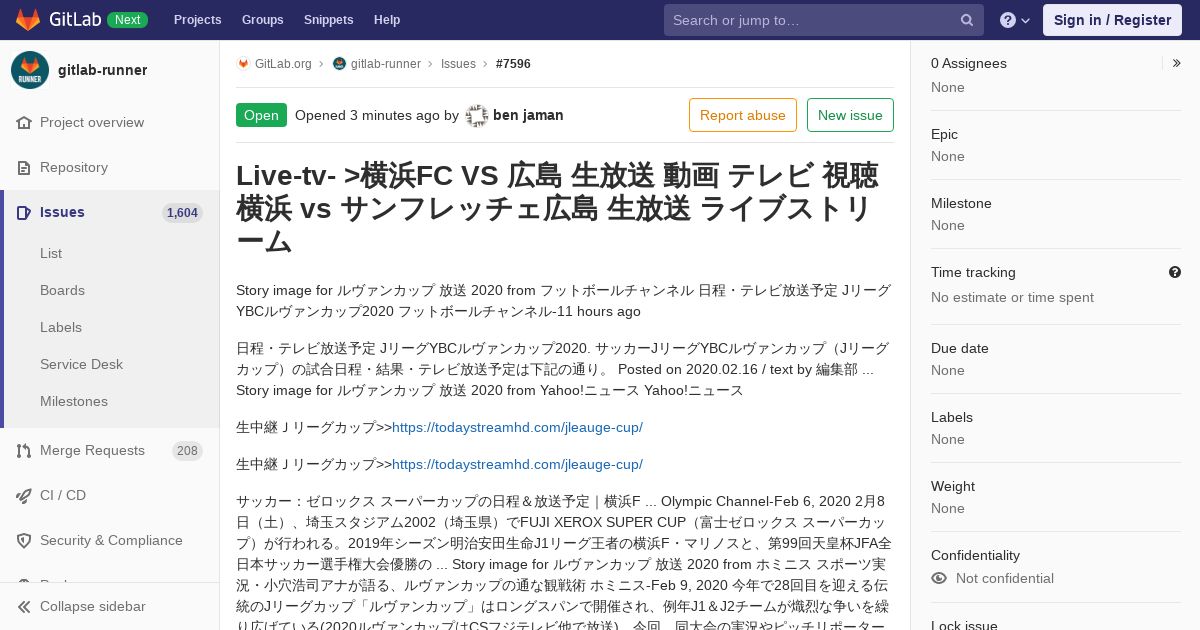Open issue Boards
The image size is (1200, 630).
[x=62, y=290]
